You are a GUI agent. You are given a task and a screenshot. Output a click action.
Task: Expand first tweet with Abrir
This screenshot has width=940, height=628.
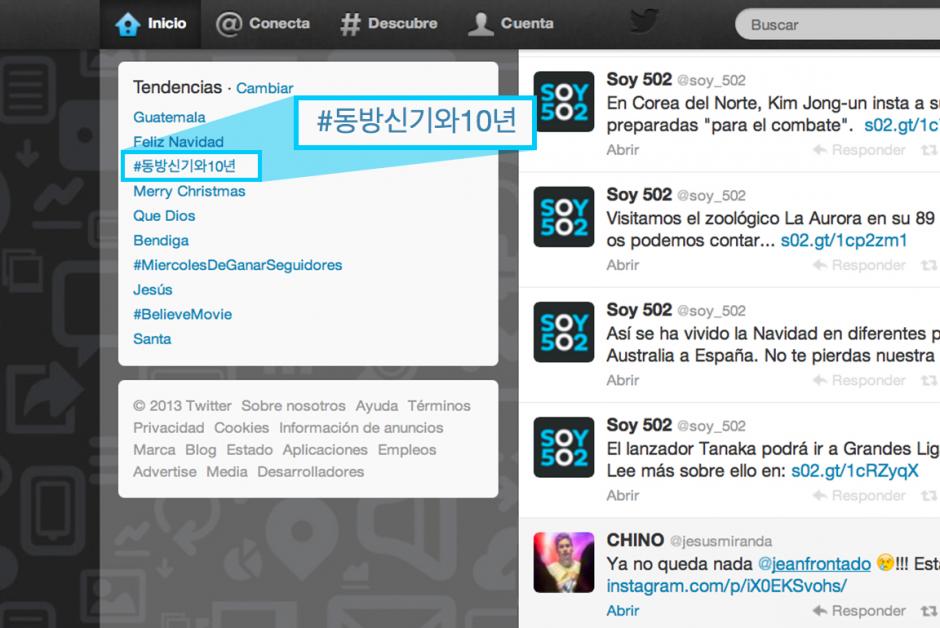point(622,150)
